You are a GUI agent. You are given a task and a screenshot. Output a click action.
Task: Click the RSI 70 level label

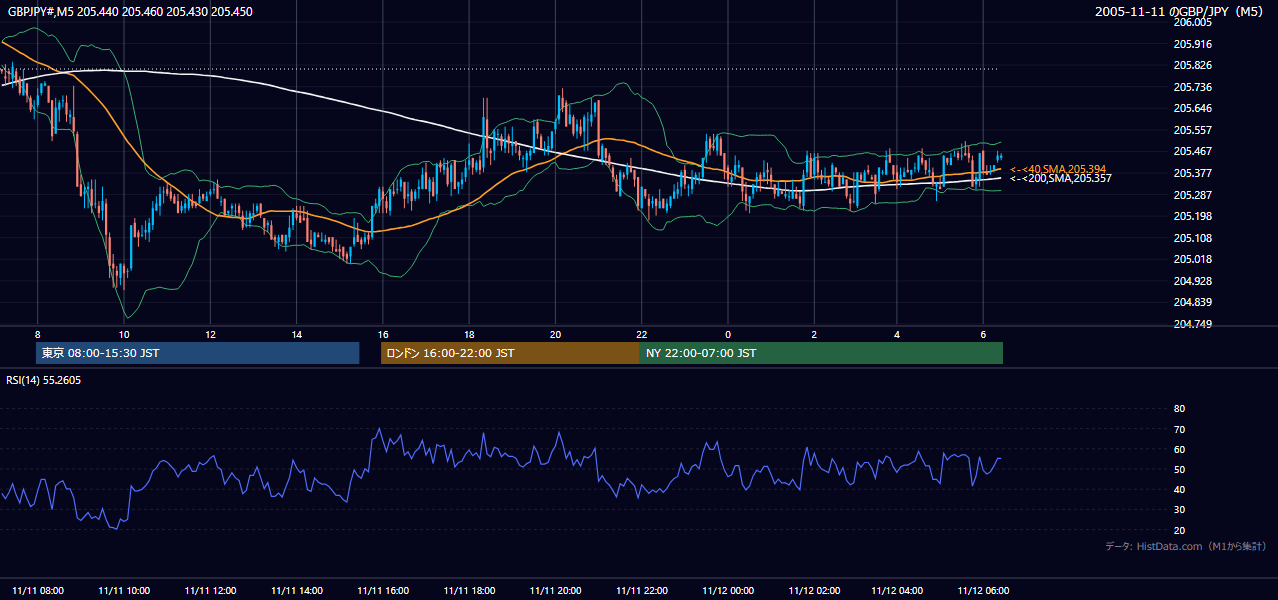[x=1179, y=429]
